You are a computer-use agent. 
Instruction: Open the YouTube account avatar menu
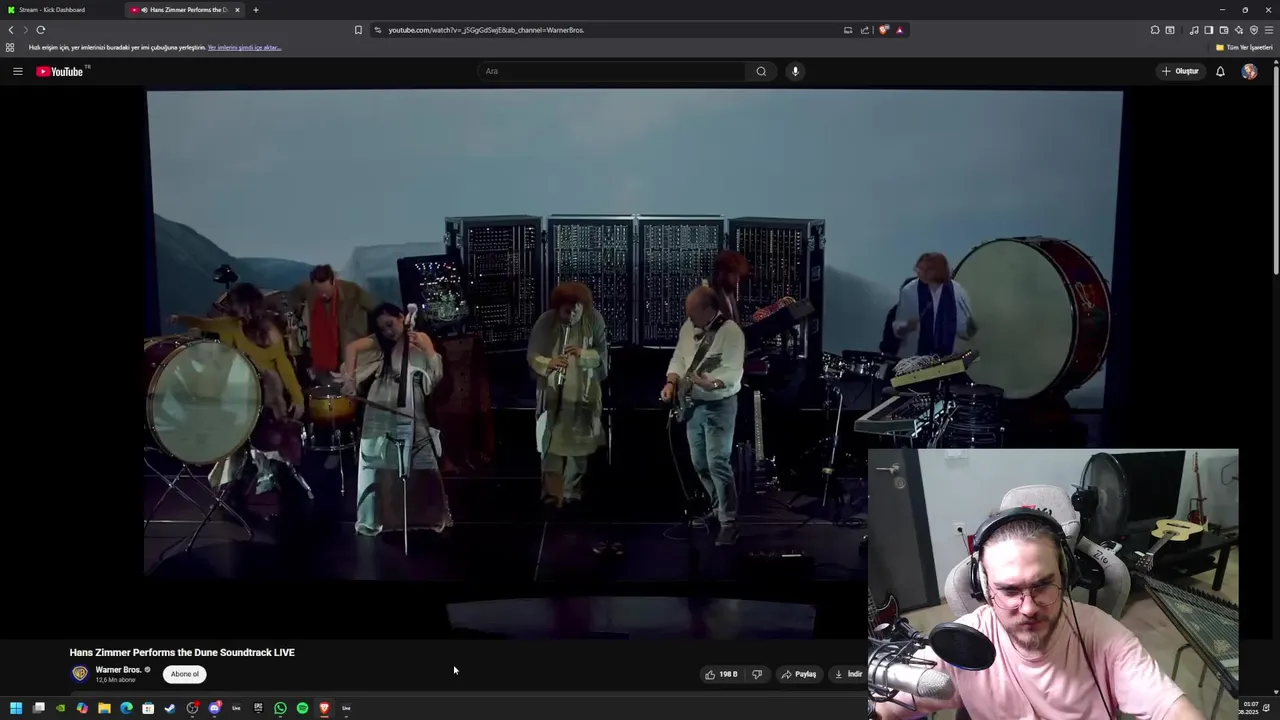click(x=1249, y=71)
